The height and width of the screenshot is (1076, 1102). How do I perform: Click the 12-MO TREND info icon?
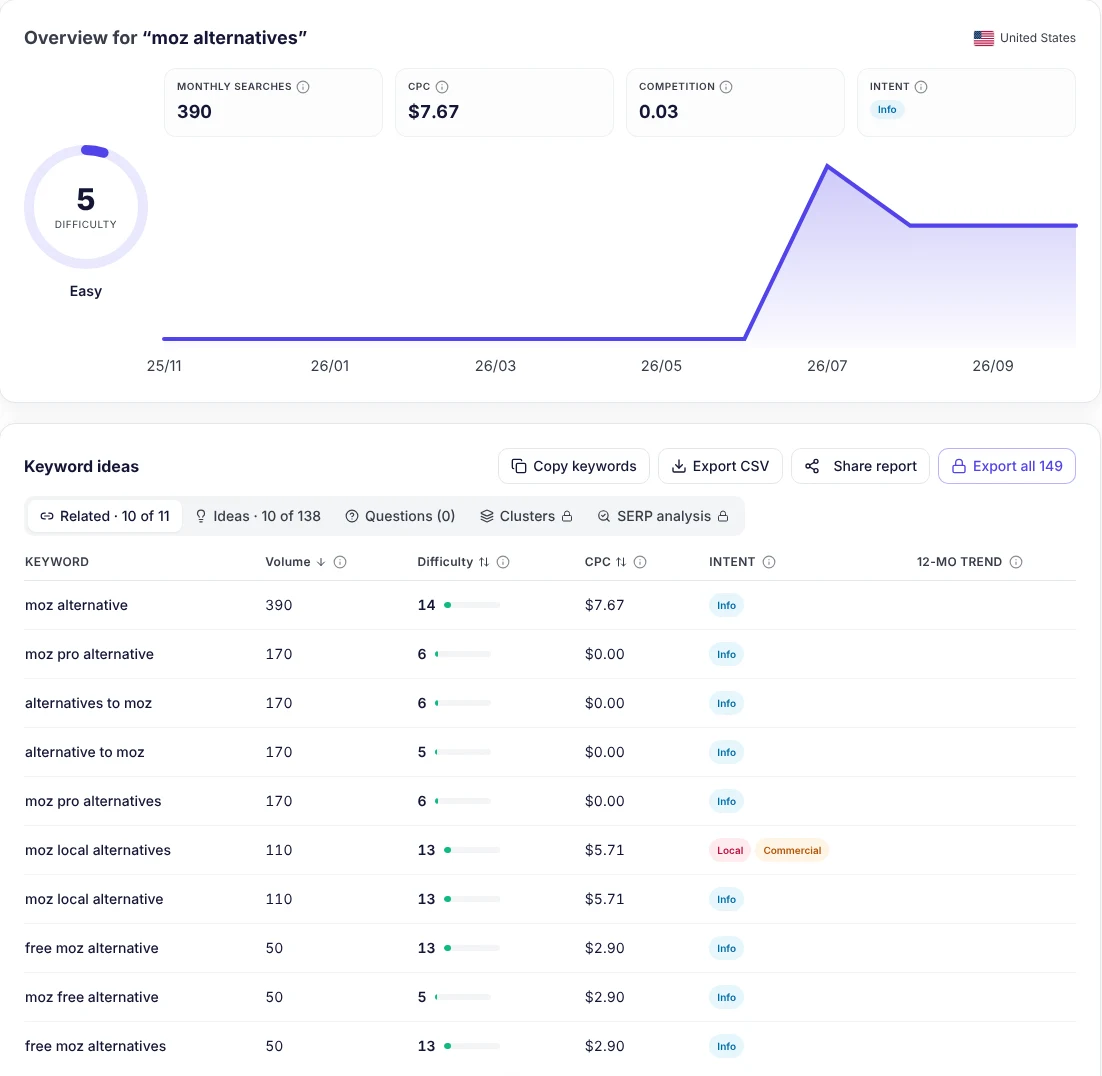point(1016,562)
